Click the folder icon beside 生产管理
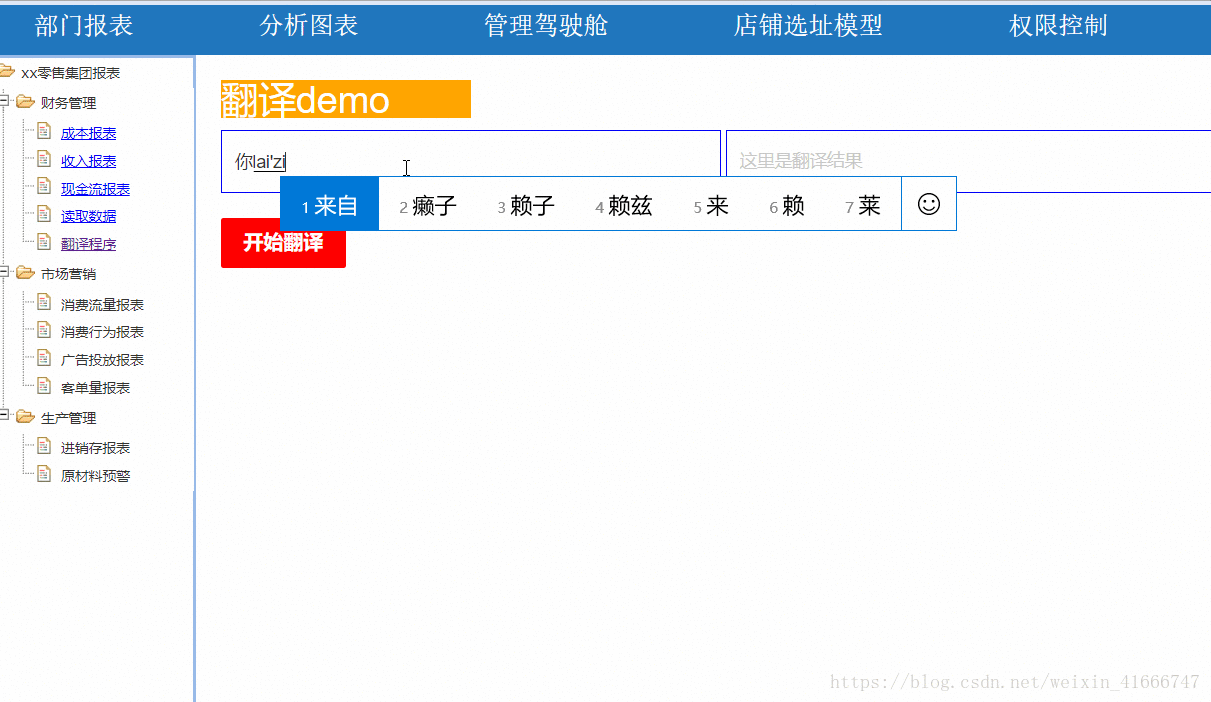 pyautogui.click(x=27, y=417)
